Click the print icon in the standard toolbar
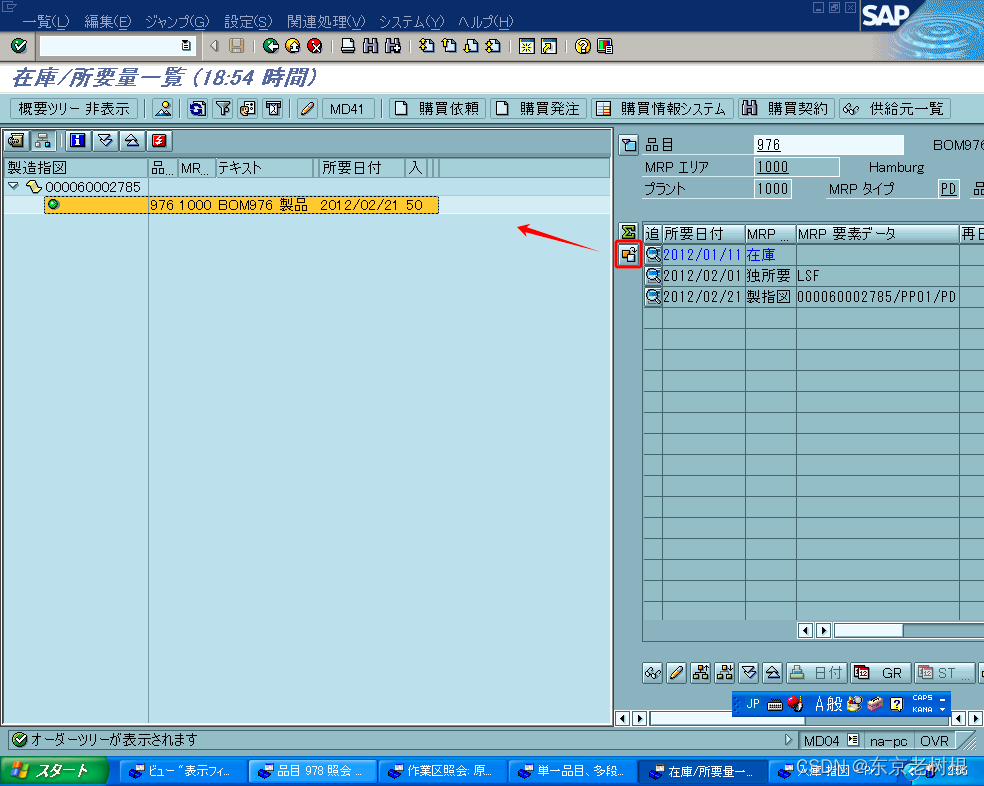Screen dimensions: 984x786 click(x=348, y=45)
